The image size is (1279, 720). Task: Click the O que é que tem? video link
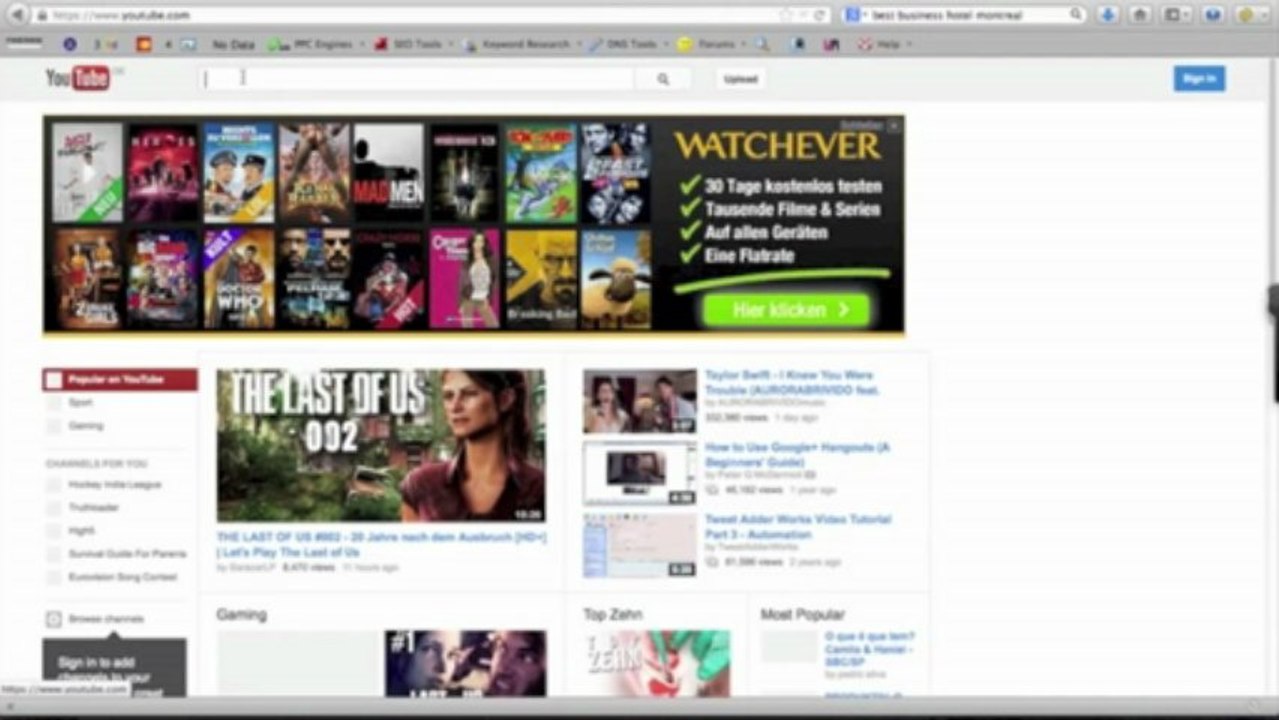[869, 650]
